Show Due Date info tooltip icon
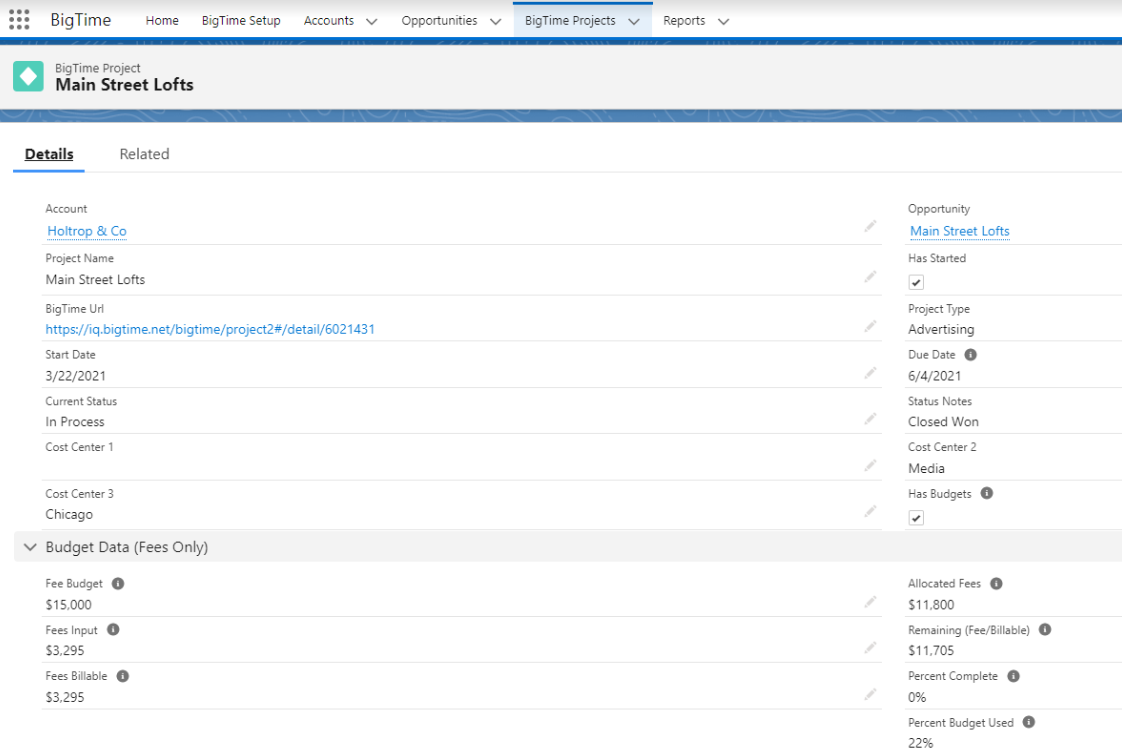 (x=970, y=355)
